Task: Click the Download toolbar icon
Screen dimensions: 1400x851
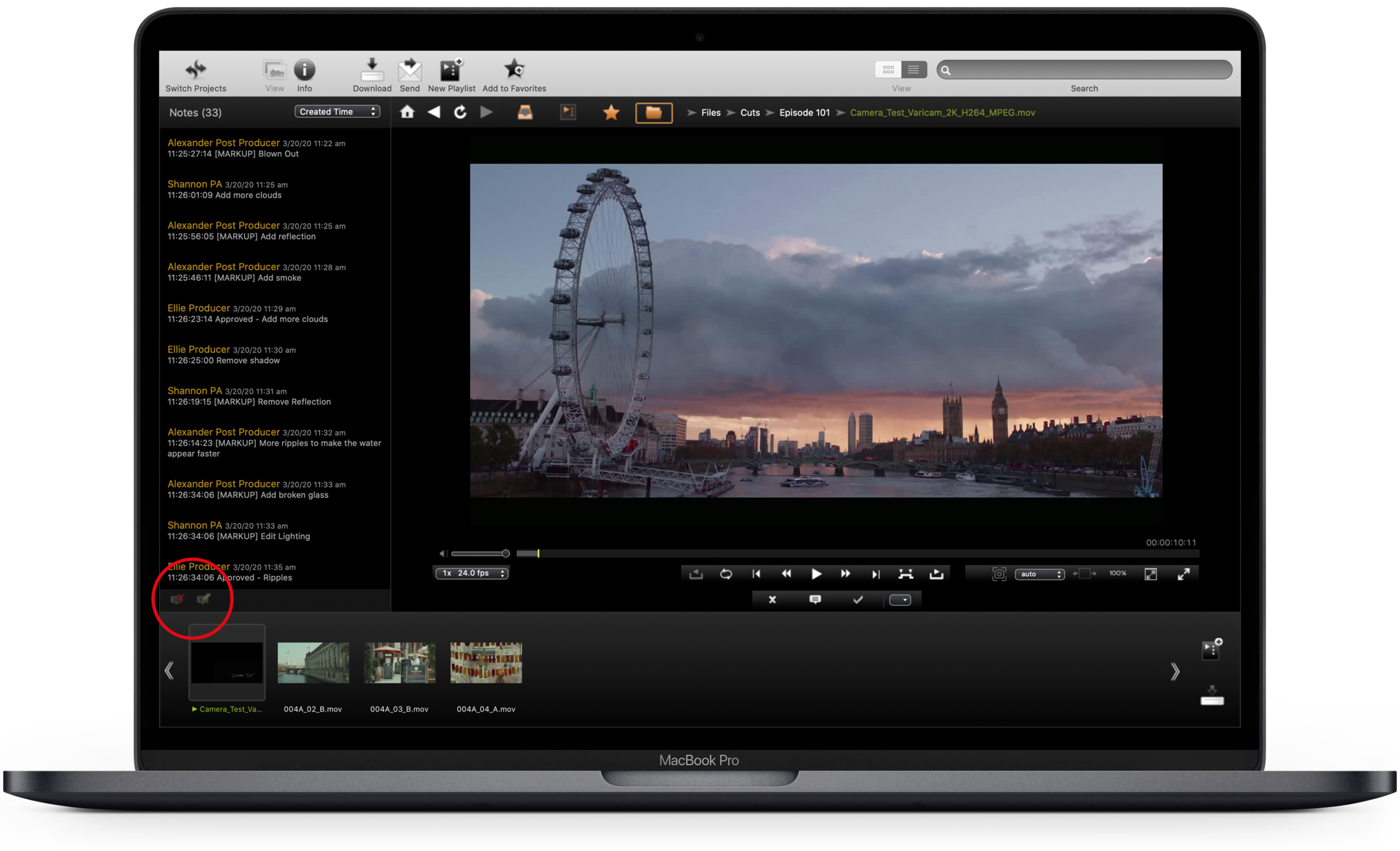Action: [x=371, y=70]
